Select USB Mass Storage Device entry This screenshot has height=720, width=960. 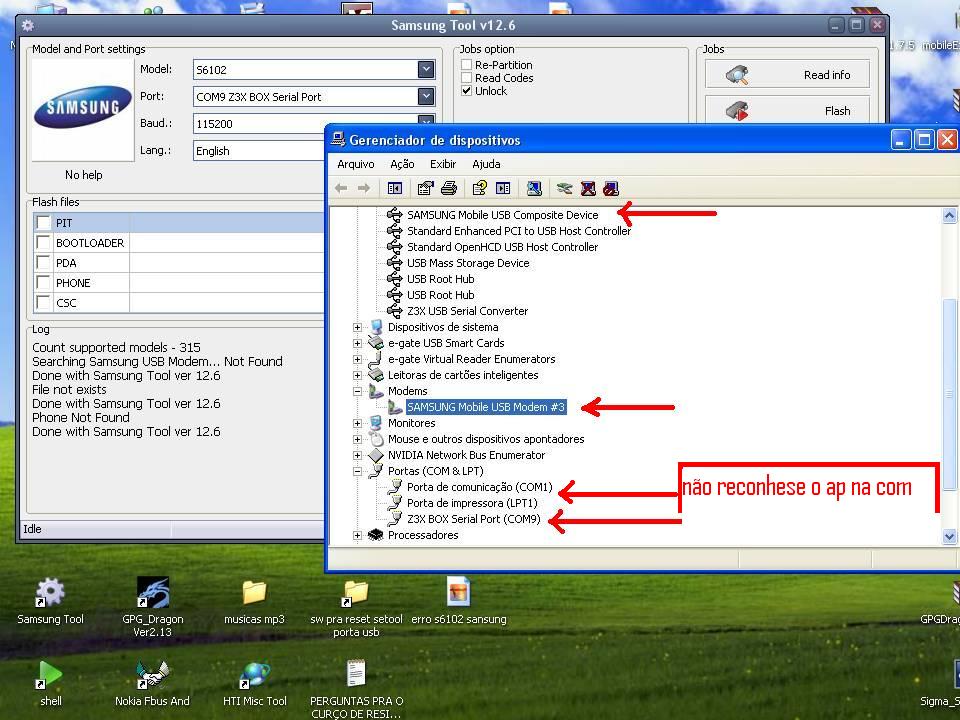(468, 263)
